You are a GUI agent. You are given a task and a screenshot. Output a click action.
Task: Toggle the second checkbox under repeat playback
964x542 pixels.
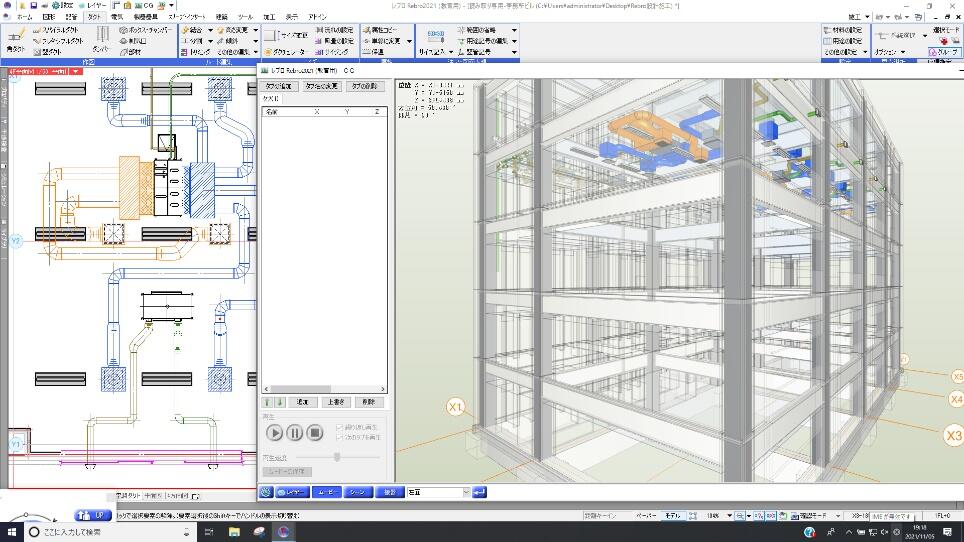[339, 438]
